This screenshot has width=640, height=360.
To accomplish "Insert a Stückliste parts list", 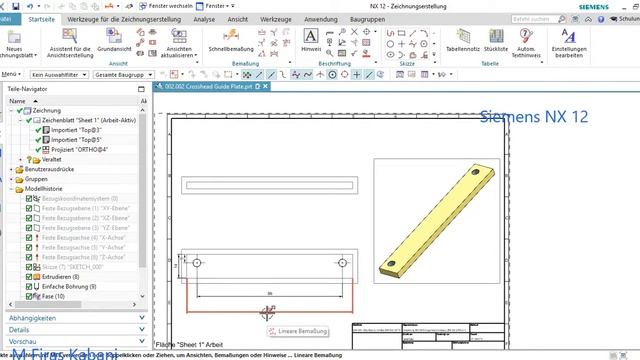I will tap(496, 40).
